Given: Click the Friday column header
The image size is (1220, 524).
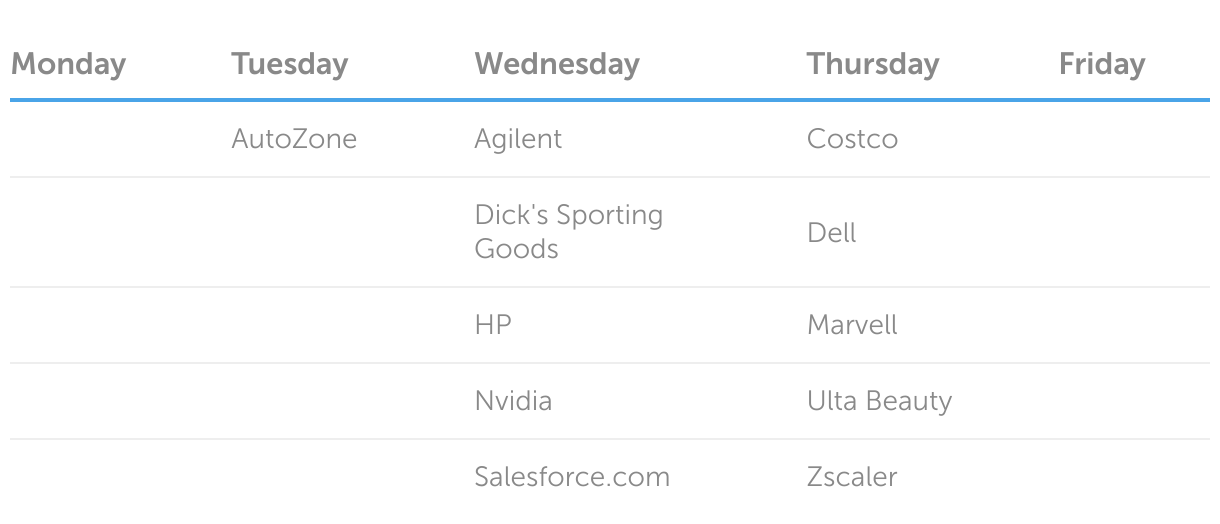Looking at the screenshot, I should pos(1102,64).
